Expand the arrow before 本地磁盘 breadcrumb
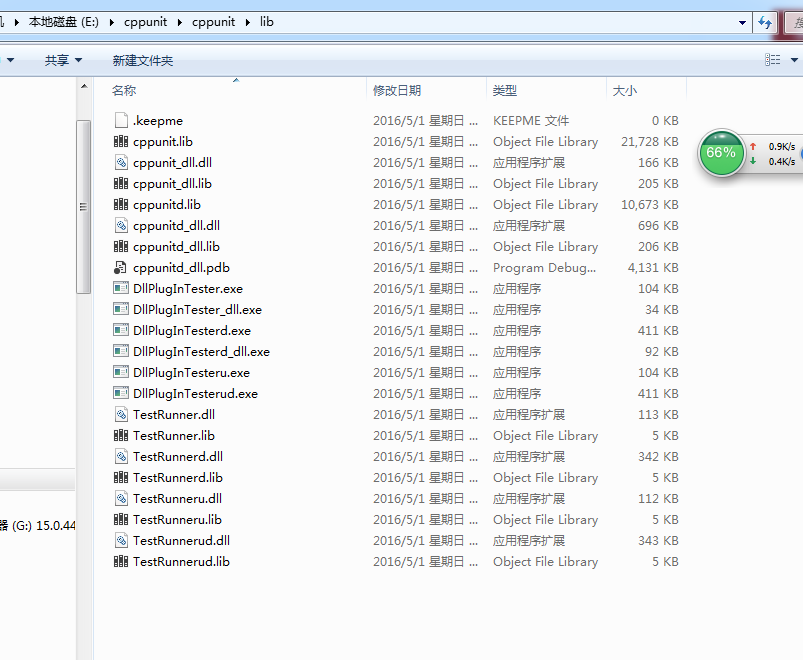 pos(17,23)
